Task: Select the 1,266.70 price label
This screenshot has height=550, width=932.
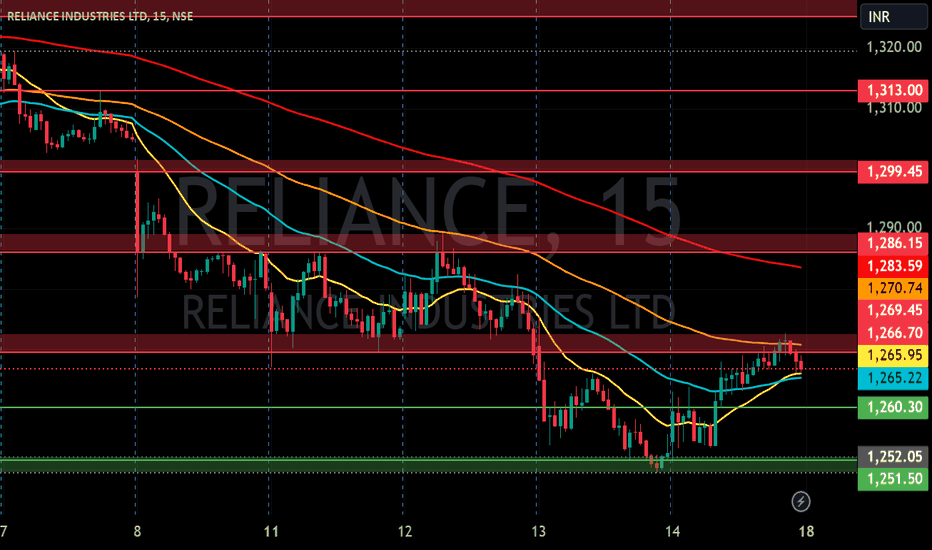Action: 893,333
